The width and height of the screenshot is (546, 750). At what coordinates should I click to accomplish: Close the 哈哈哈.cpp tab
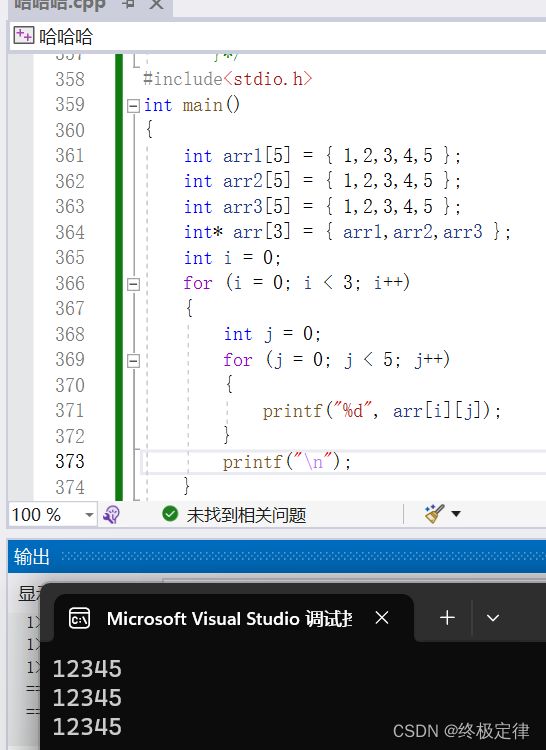coord(156,4)
